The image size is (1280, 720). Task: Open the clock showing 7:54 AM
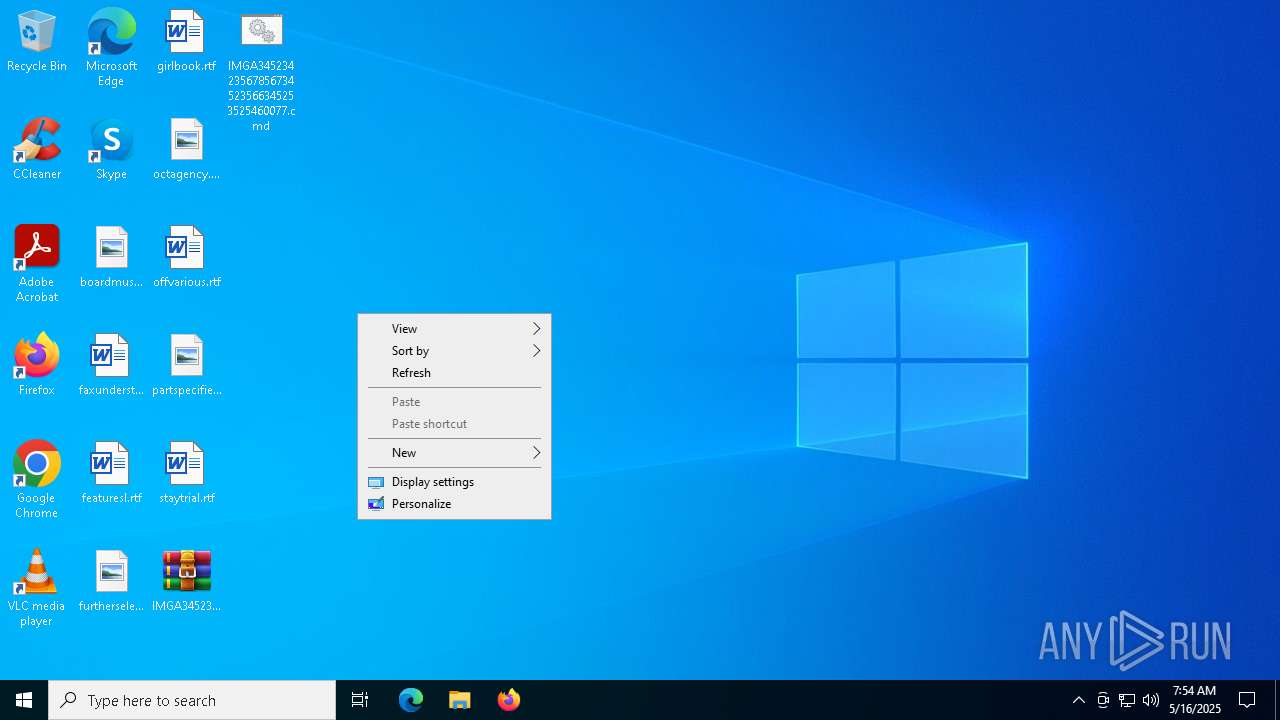tap(1195, 700)
